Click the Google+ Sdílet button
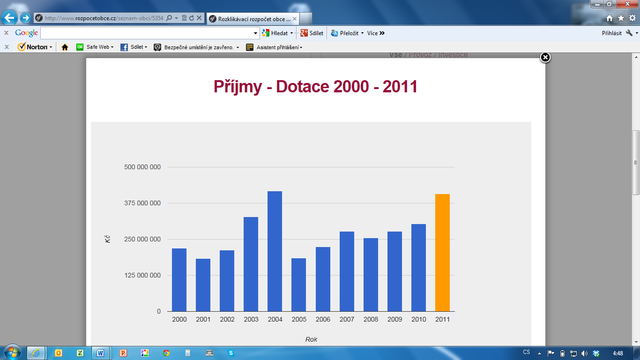 [x=312, y=33]
